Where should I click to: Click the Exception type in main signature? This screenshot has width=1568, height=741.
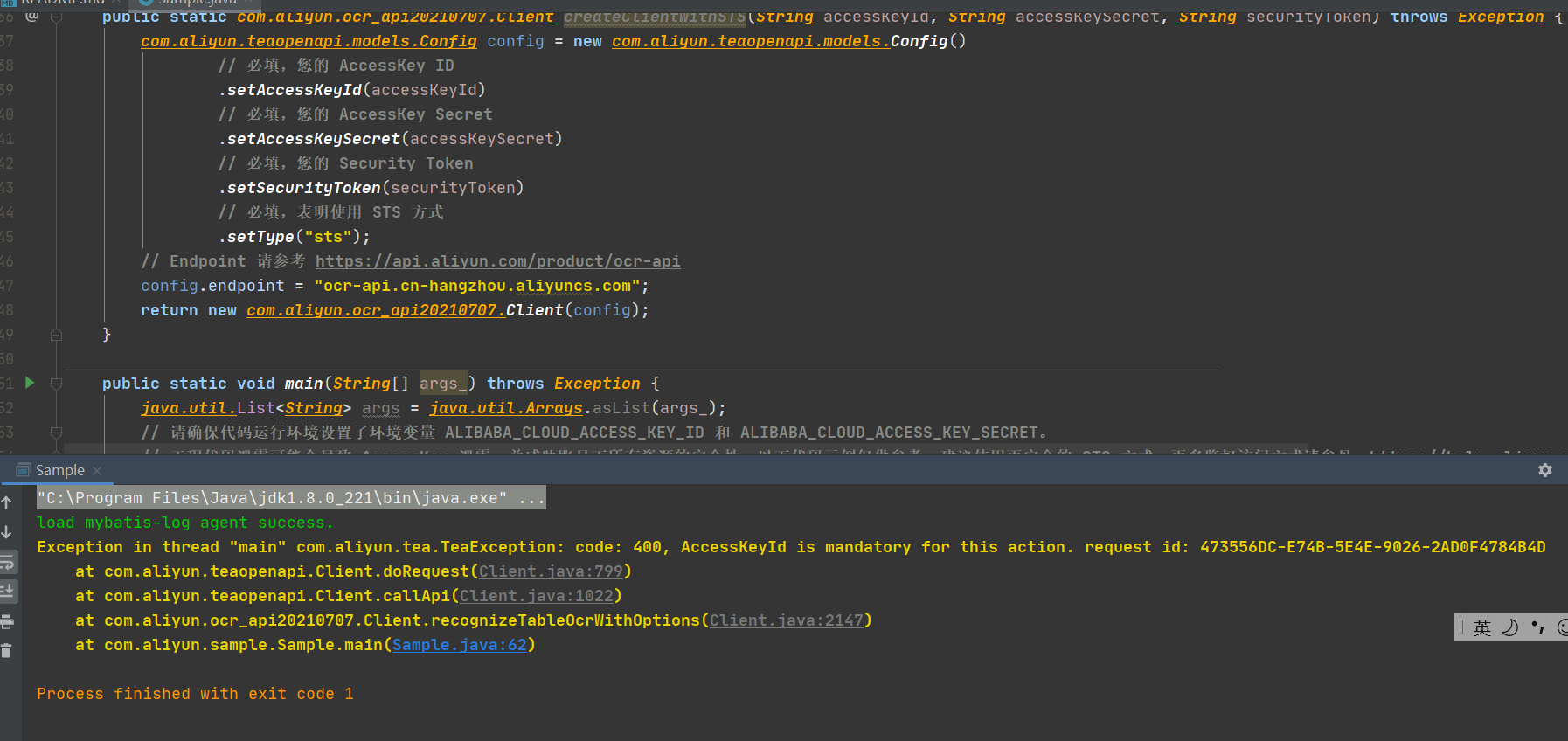coord(597,384)
